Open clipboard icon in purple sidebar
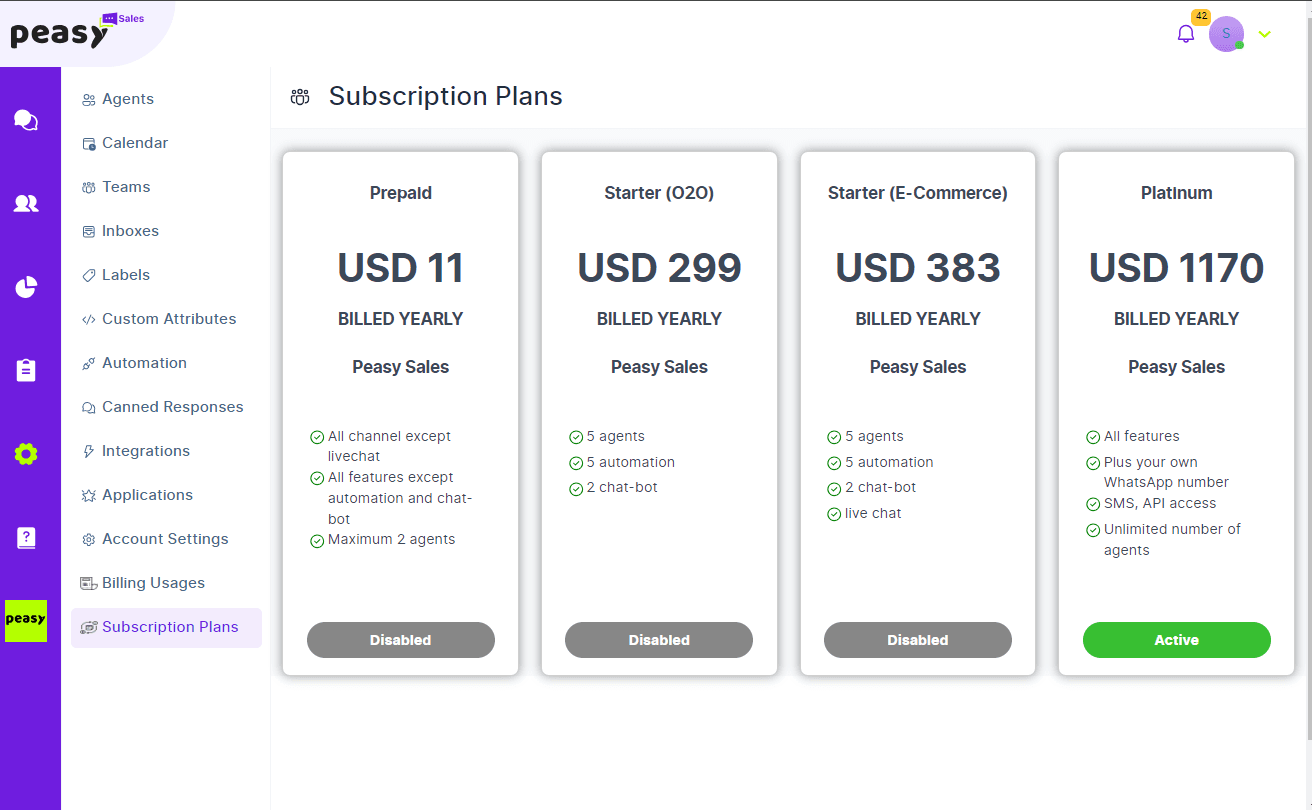 [26, 370]
